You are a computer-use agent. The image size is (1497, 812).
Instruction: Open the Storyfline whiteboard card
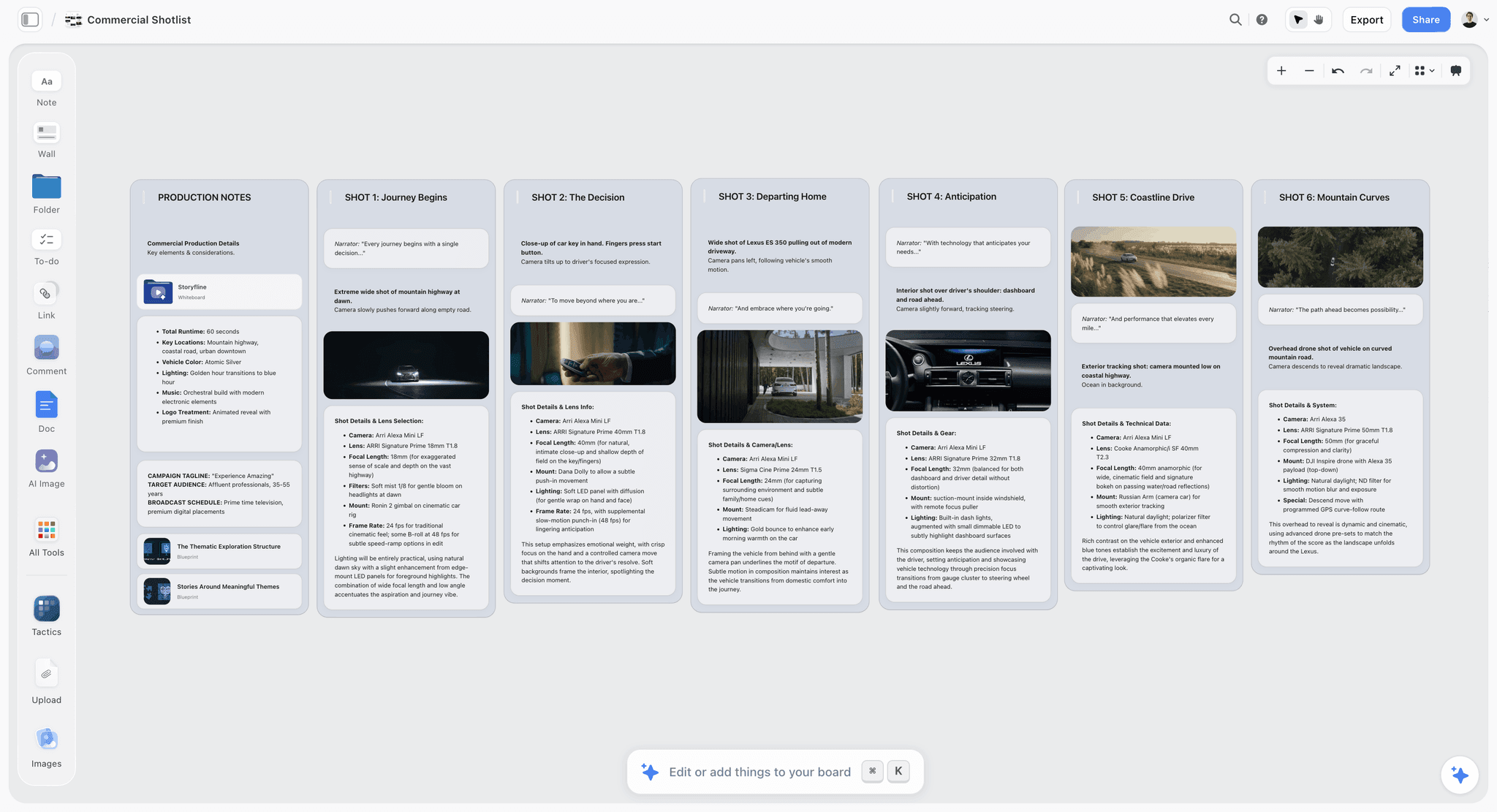(219, 292)
